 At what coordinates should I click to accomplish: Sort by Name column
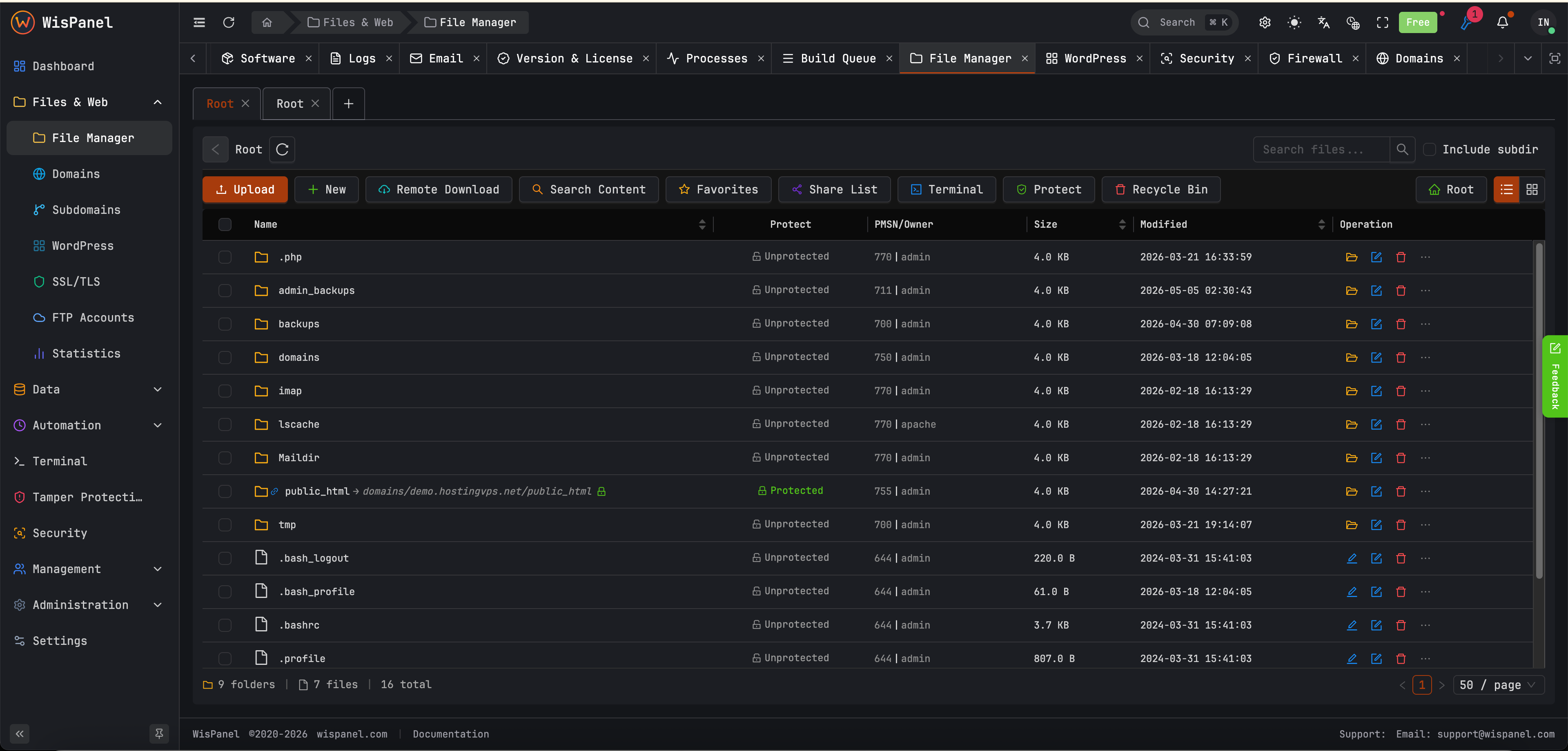point(702,224)
